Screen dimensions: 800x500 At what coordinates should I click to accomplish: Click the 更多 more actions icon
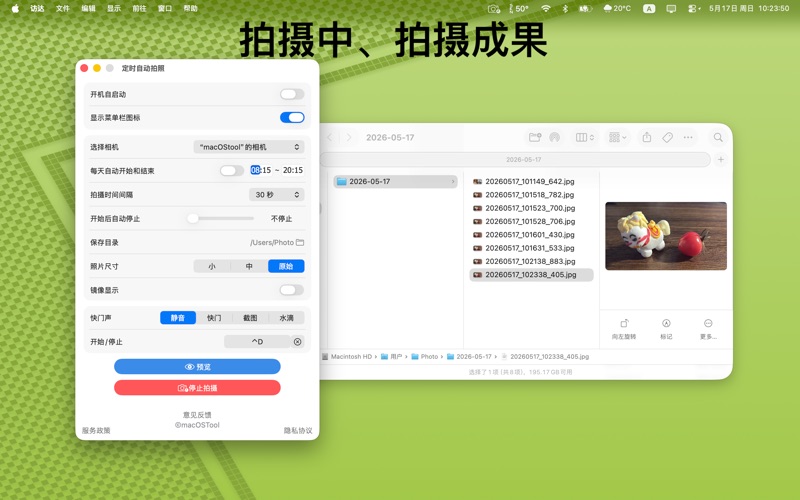click(x=708, y=323)
